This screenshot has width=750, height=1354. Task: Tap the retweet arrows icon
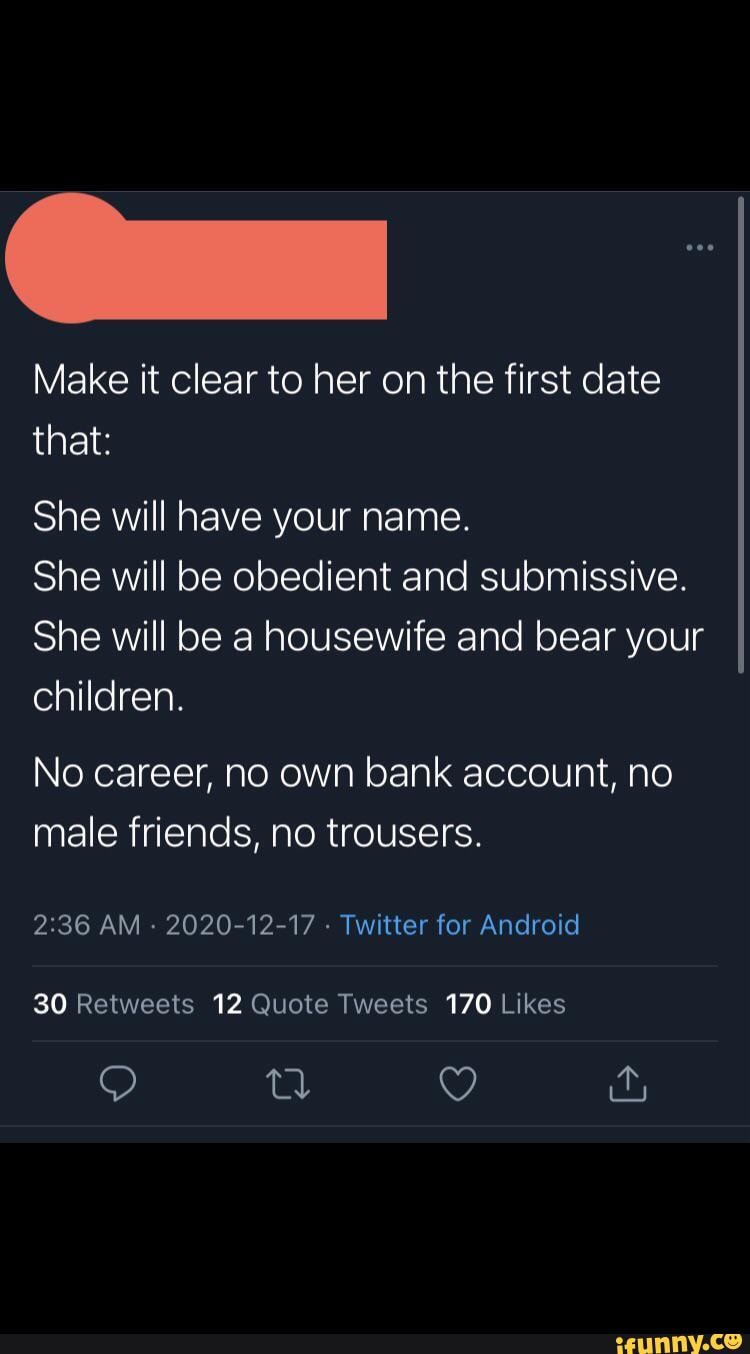click(x=288, y=1084)
